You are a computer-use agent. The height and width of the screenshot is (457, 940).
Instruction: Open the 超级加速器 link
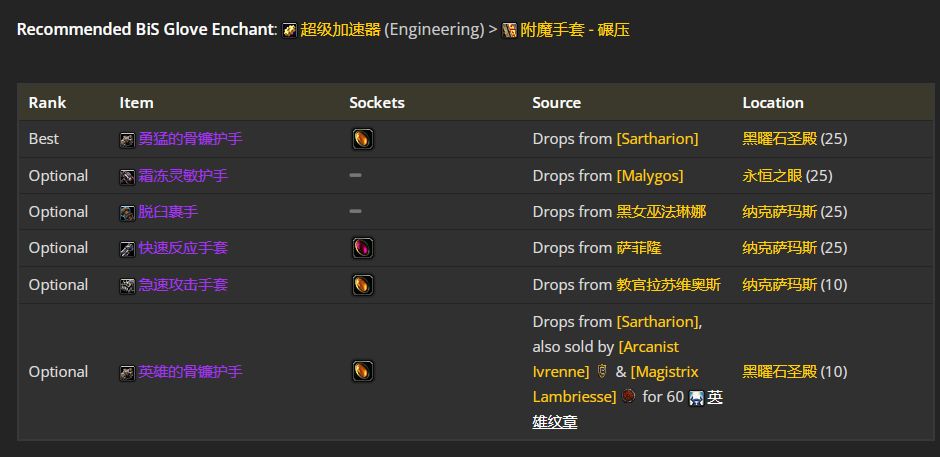click(x=341, y=30)
